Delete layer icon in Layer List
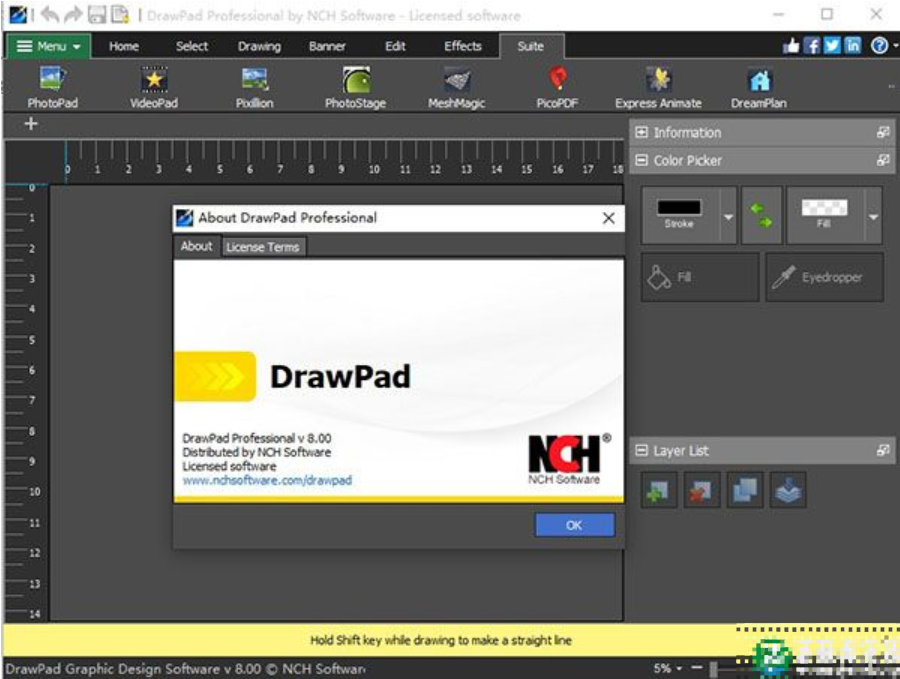 pyautogui.click(x=701, y=490)
